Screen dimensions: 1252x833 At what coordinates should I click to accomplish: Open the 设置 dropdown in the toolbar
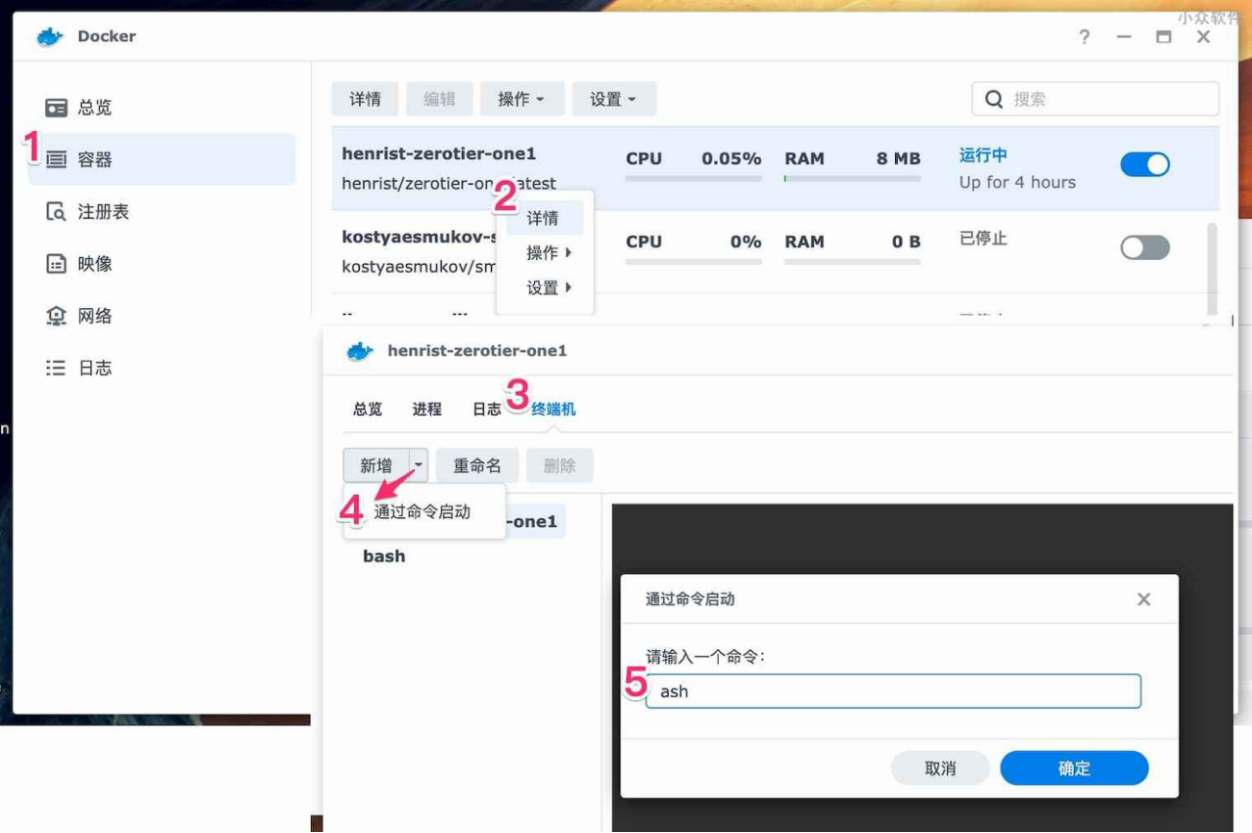pyautogui.click(x=613, y=99)
